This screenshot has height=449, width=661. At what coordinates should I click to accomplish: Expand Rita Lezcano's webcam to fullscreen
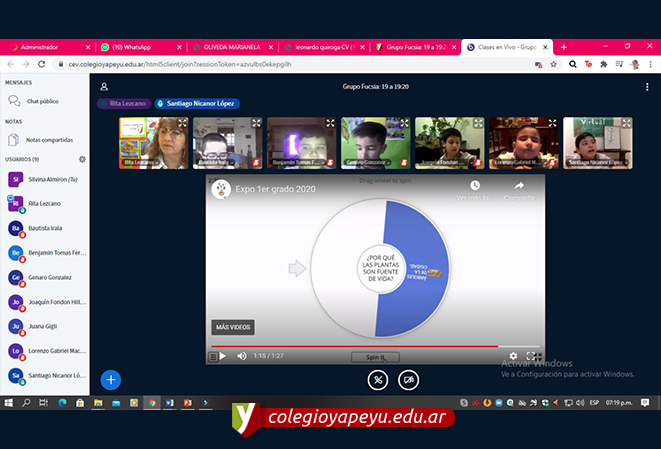click(x=184, y=124)
